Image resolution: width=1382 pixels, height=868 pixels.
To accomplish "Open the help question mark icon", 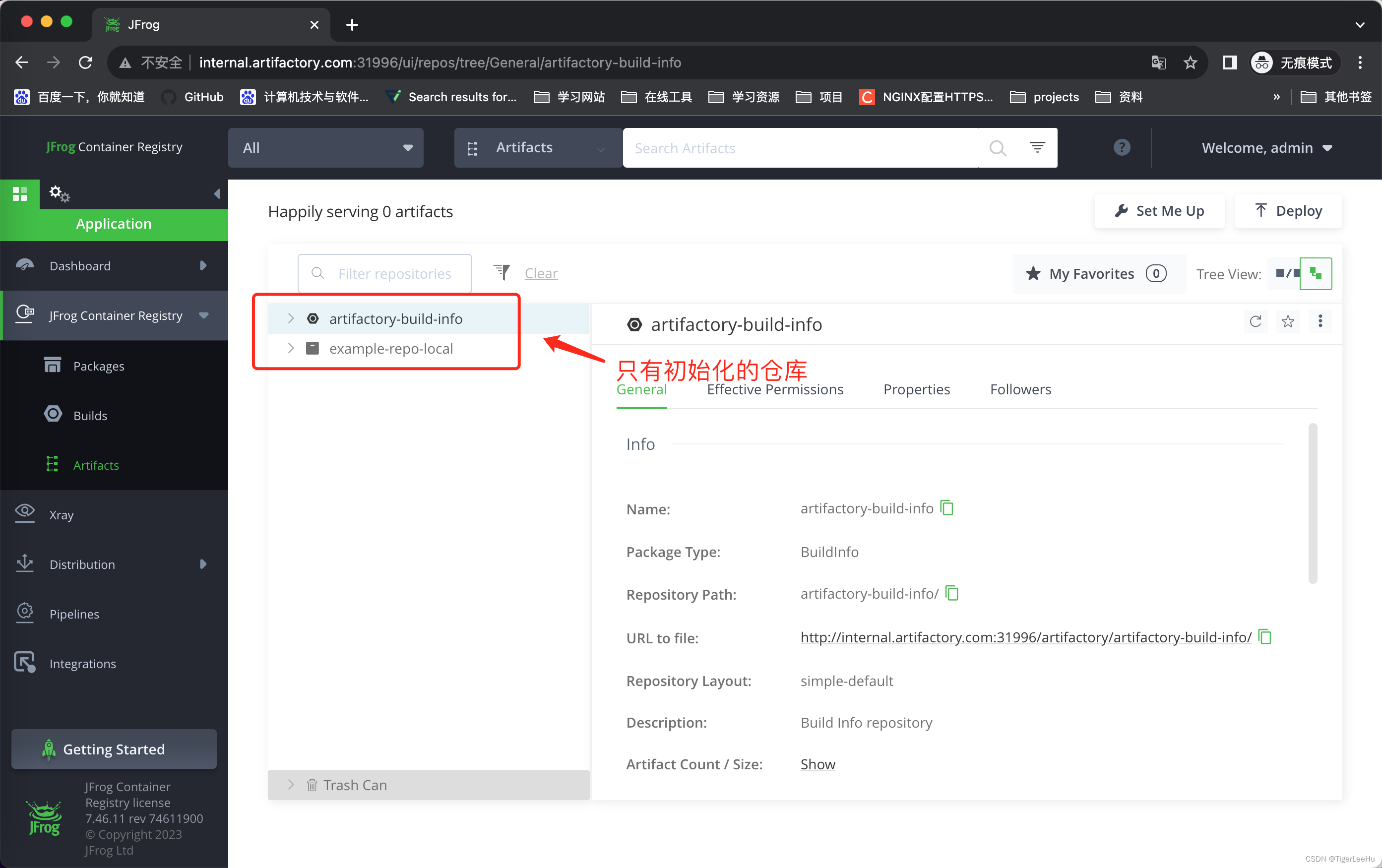I will (x=1122, y=147).
